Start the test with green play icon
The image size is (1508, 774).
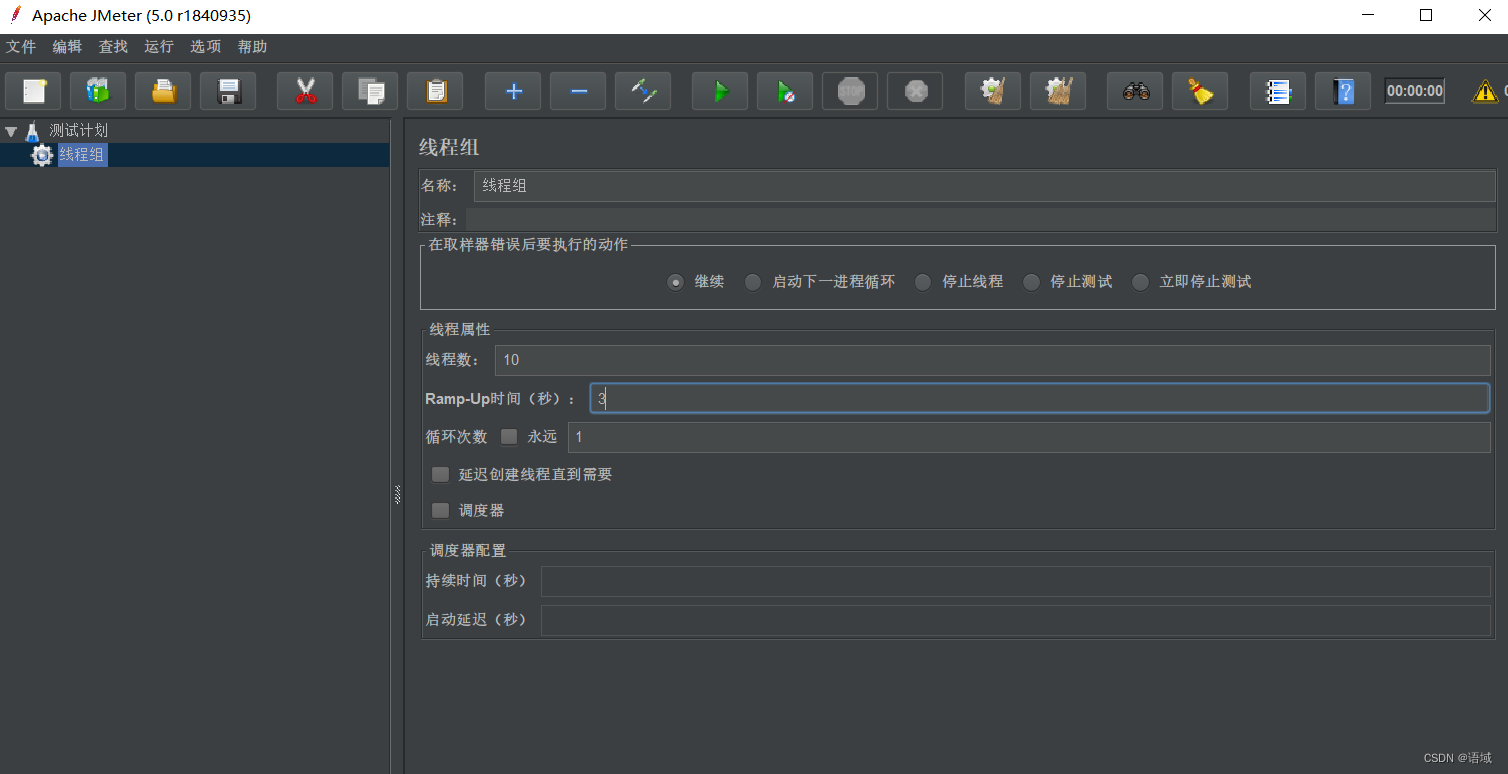point(720,91)
